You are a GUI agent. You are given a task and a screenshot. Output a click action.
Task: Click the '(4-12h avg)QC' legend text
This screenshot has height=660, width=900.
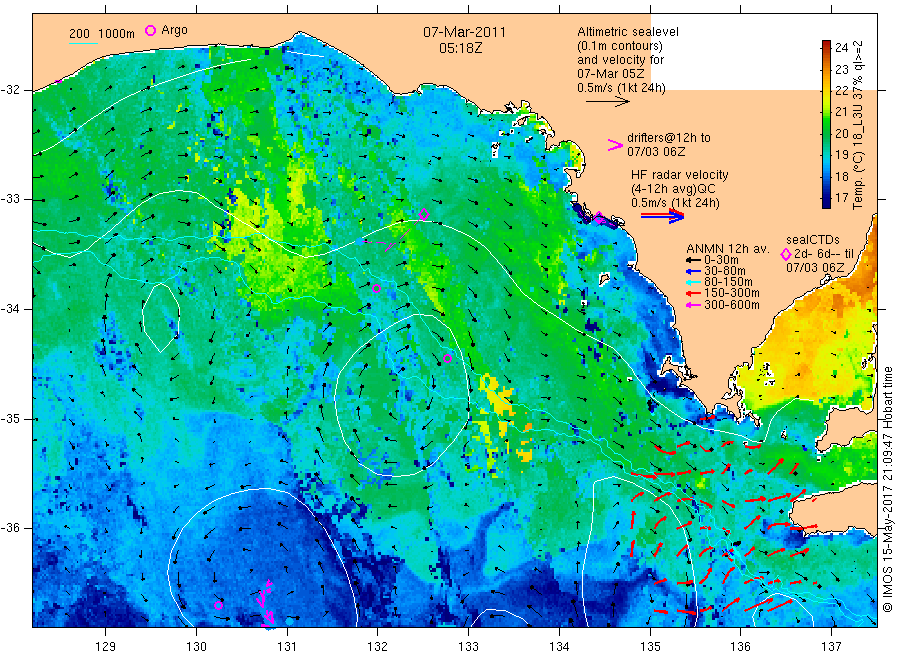[673, 189]
